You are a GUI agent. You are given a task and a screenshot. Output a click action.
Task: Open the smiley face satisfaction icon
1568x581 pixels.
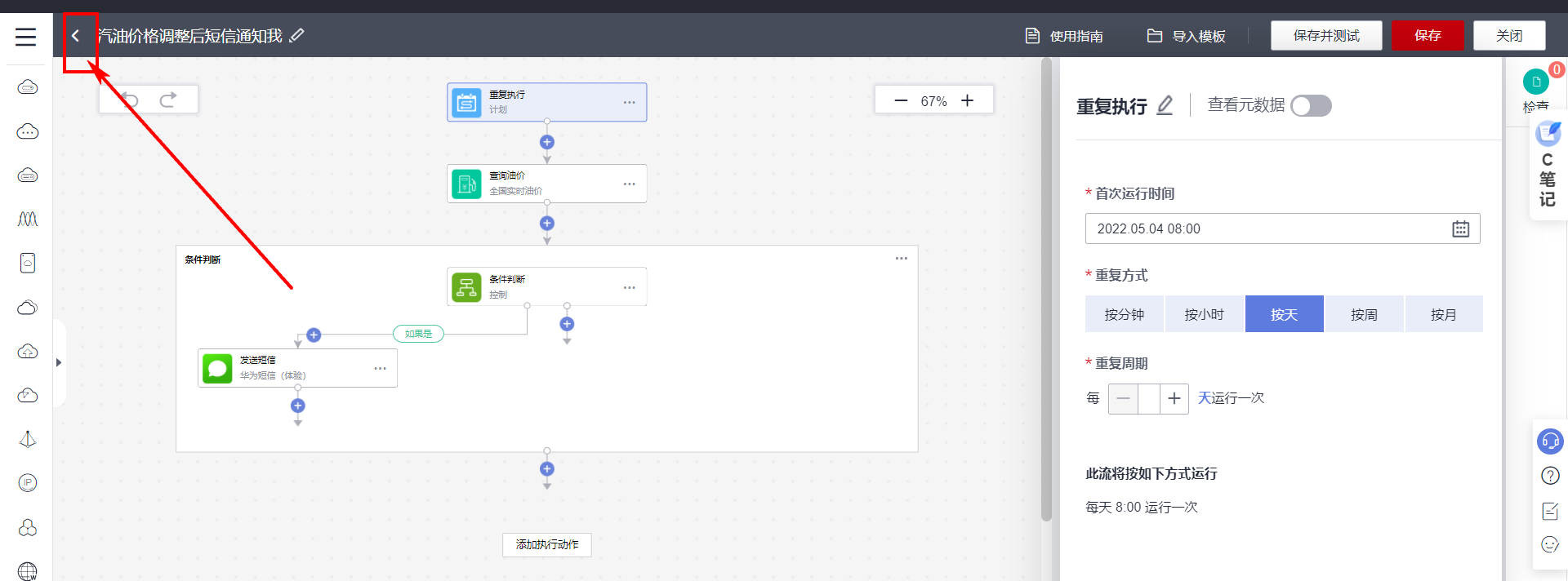pos(1550,544)
